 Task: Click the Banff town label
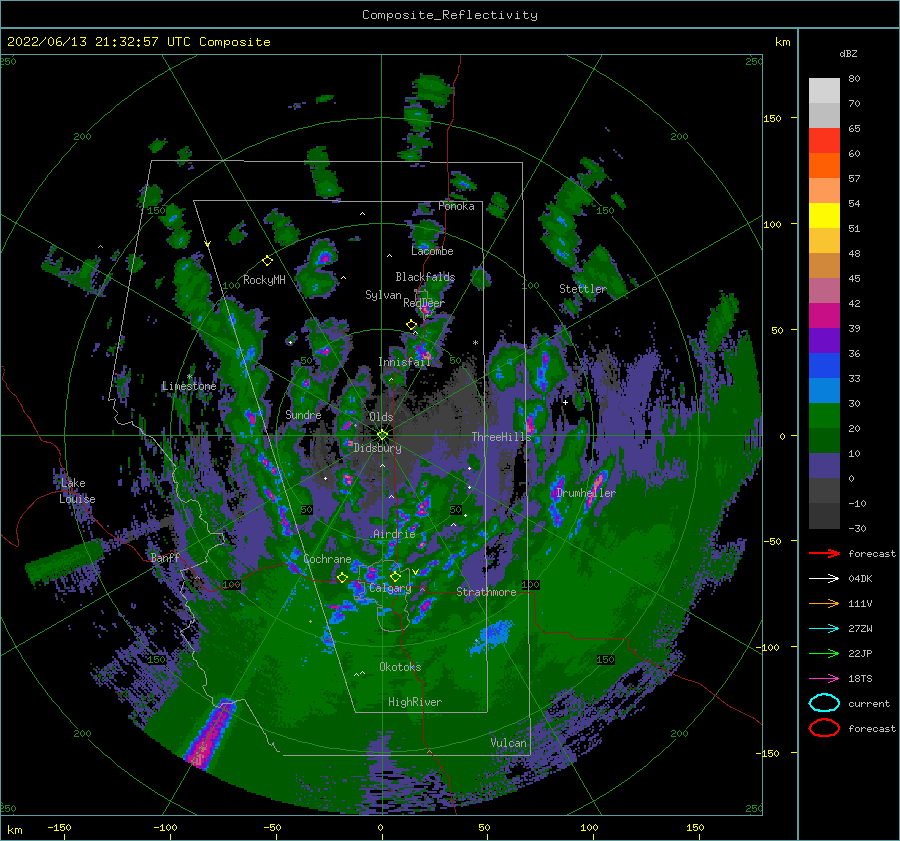coord(165,558)
